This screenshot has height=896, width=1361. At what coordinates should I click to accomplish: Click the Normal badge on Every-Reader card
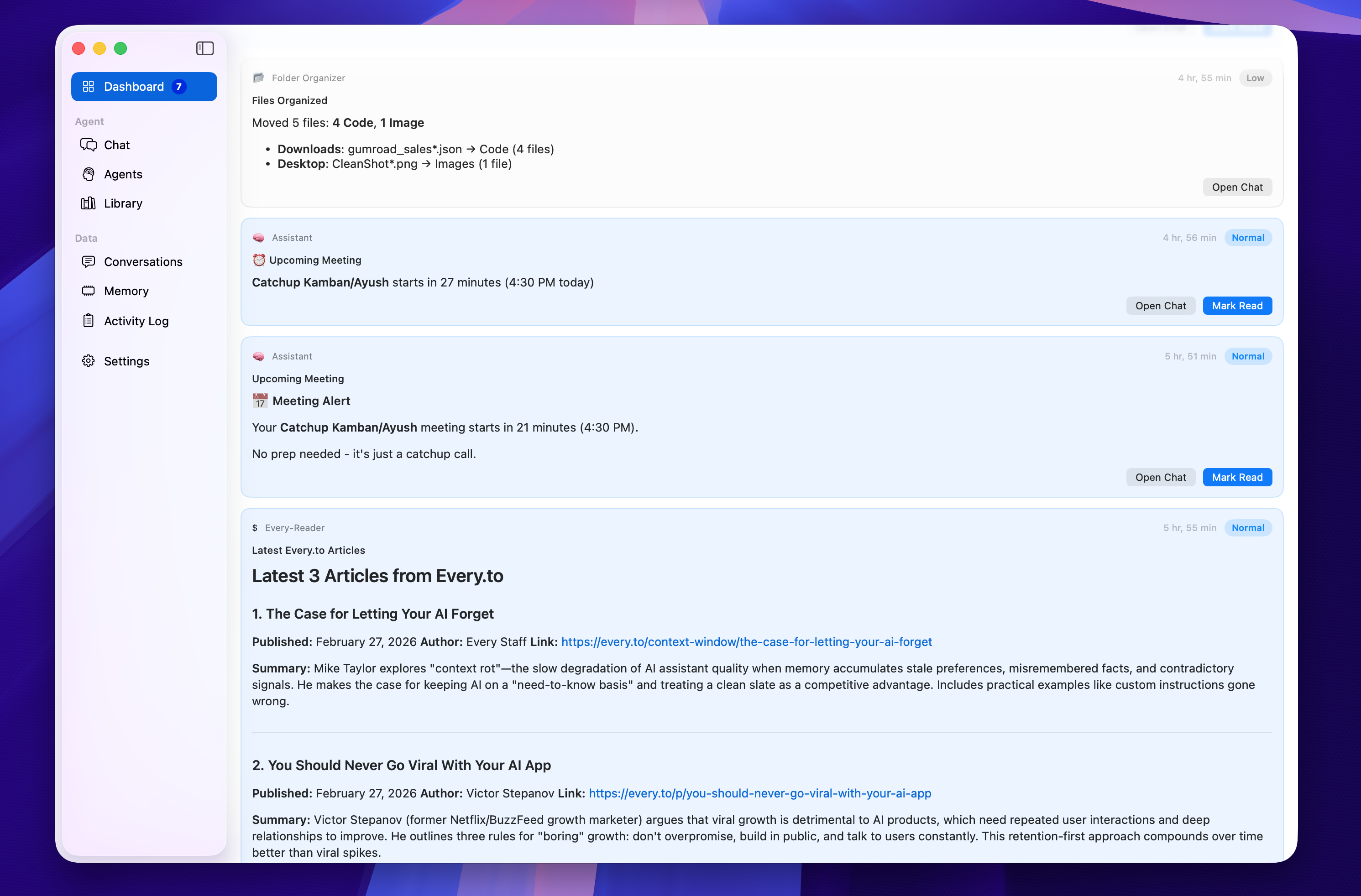tap(1248, 527)
